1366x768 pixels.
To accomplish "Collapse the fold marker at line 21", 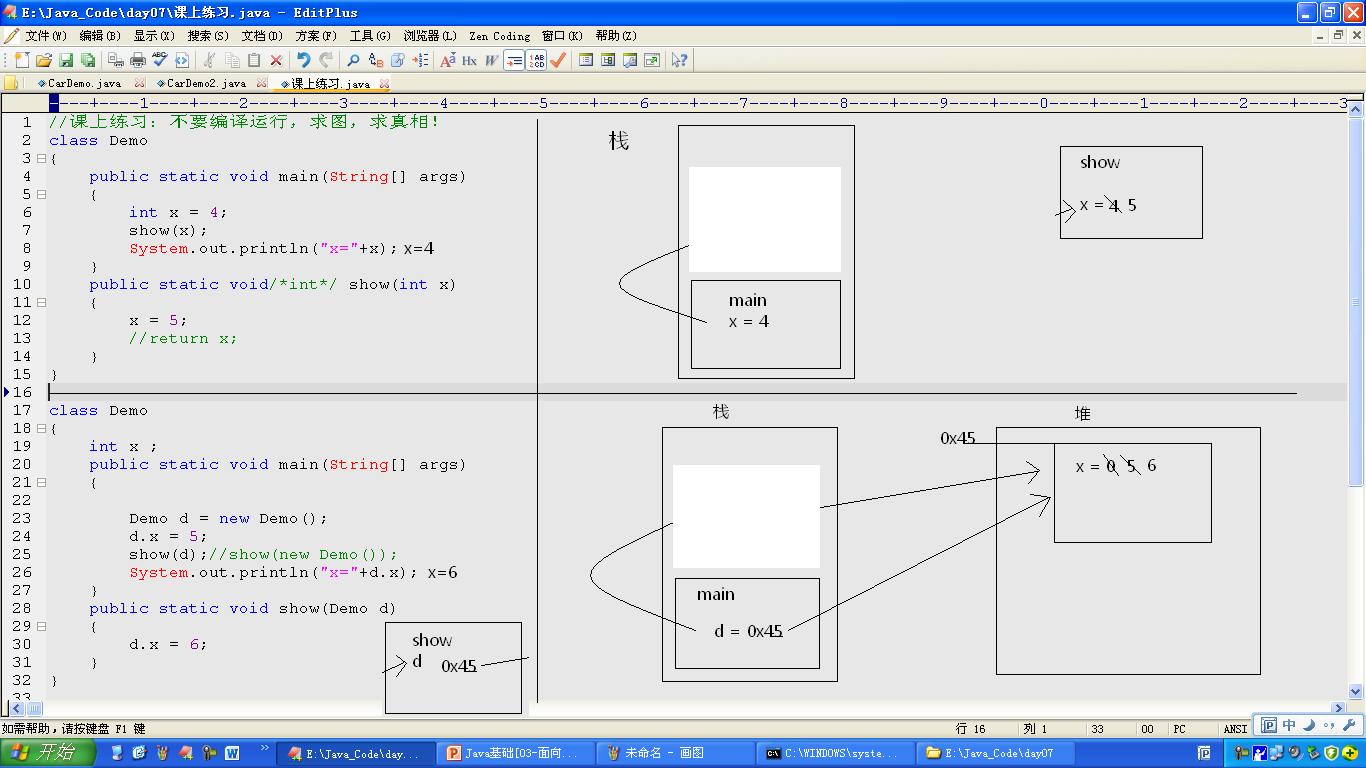I will [x=41, y=482].
